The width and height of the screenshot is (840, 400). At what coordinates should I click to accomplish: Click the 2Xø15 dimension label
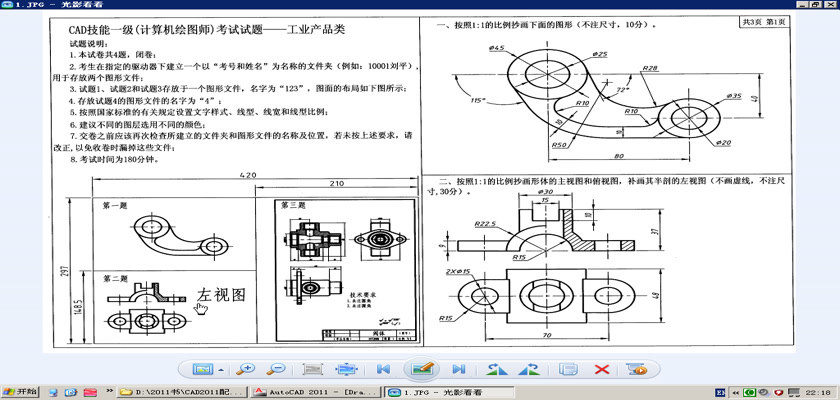tap(458, 271)
